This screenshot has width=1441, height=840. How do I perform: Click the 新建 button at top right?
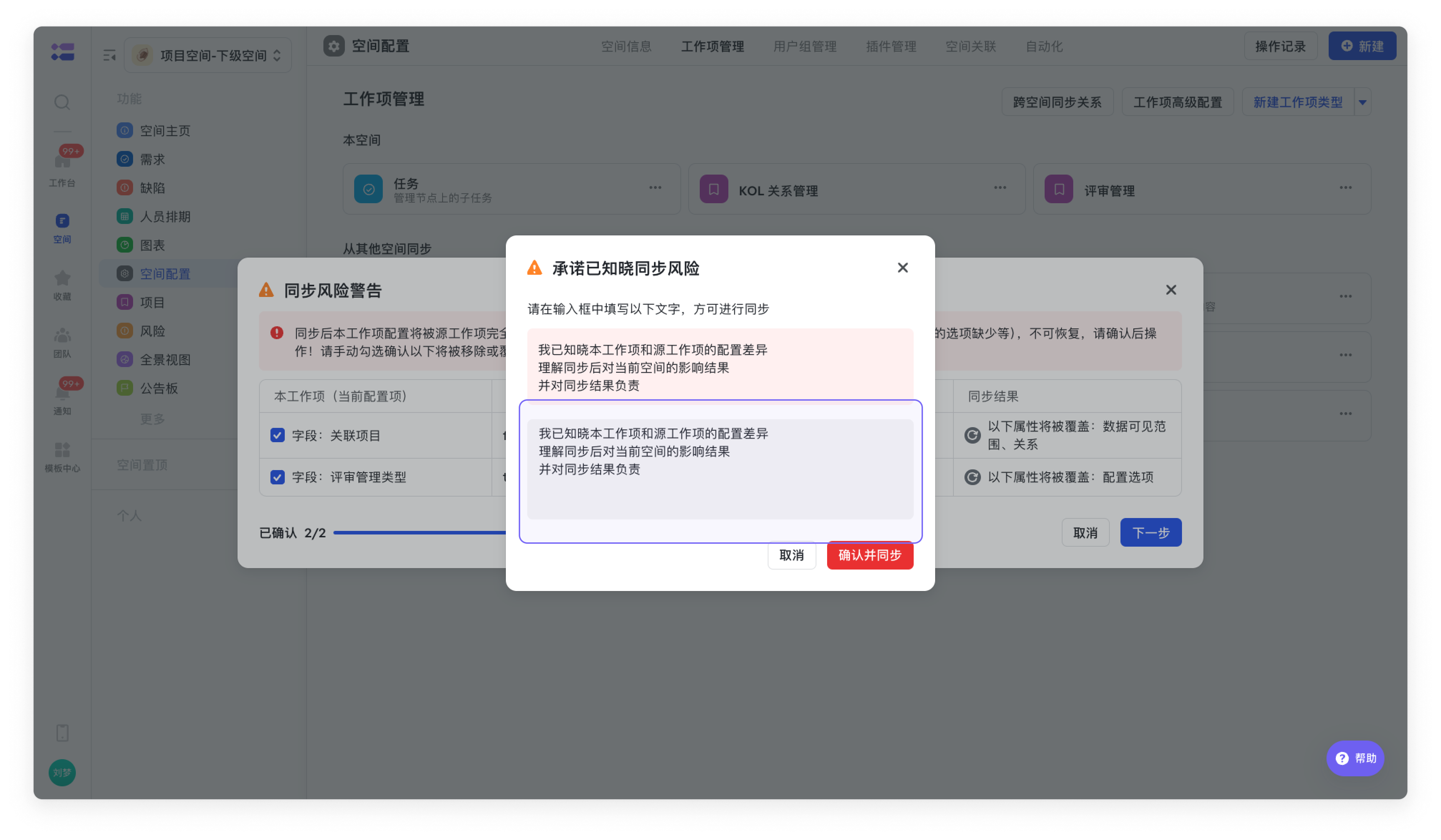(x=1362, y=46)
